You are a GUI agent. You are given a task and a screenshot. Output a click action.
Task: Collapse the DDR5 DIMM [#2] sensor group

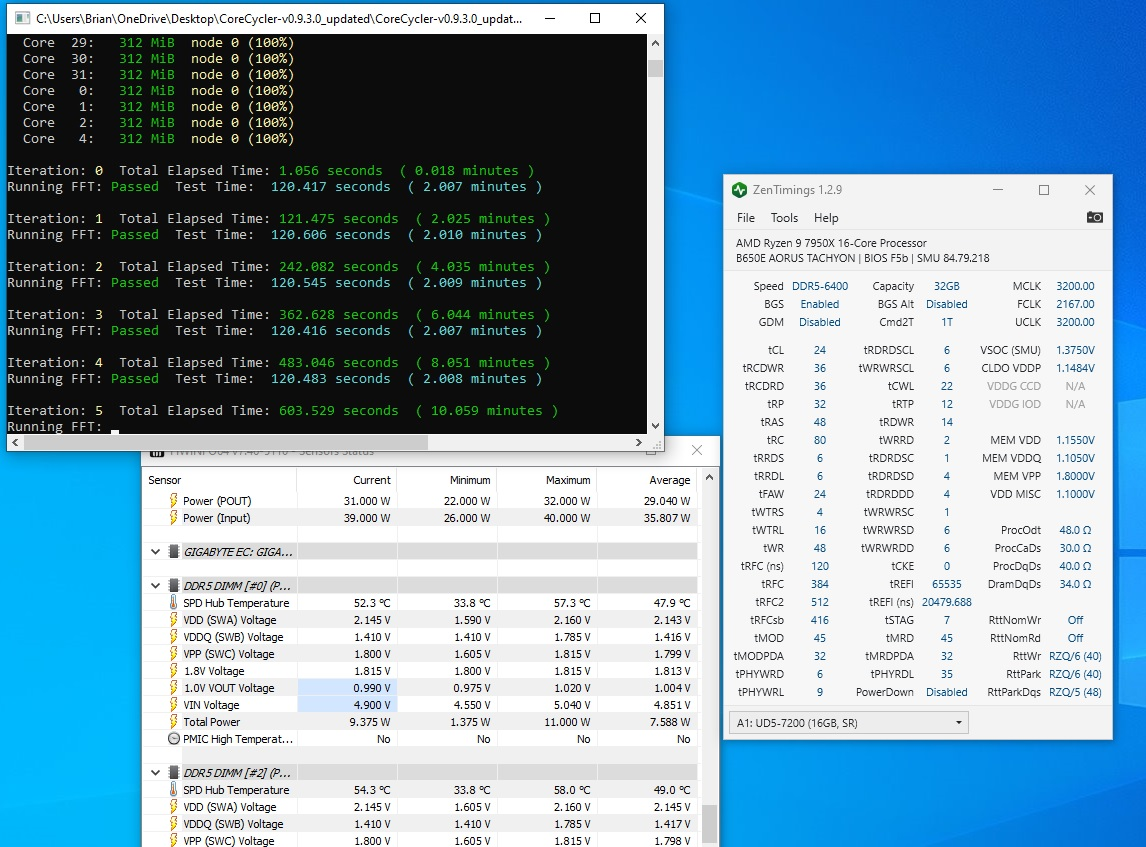point(156,772)
